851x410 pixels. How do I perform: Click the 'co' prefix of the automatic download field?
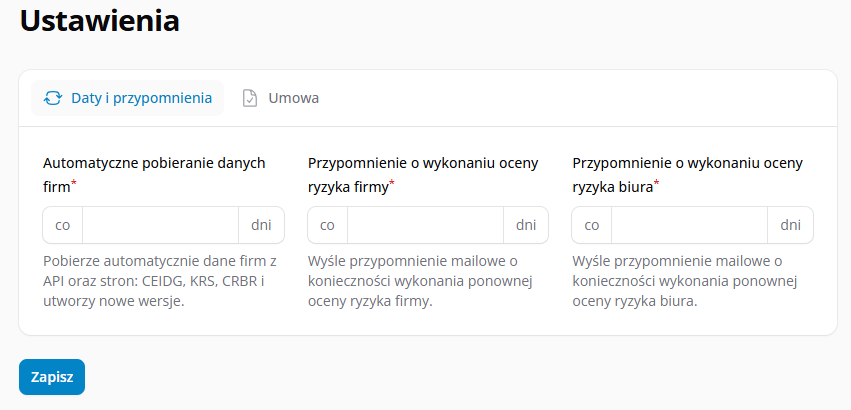click(x=63, y=225)
